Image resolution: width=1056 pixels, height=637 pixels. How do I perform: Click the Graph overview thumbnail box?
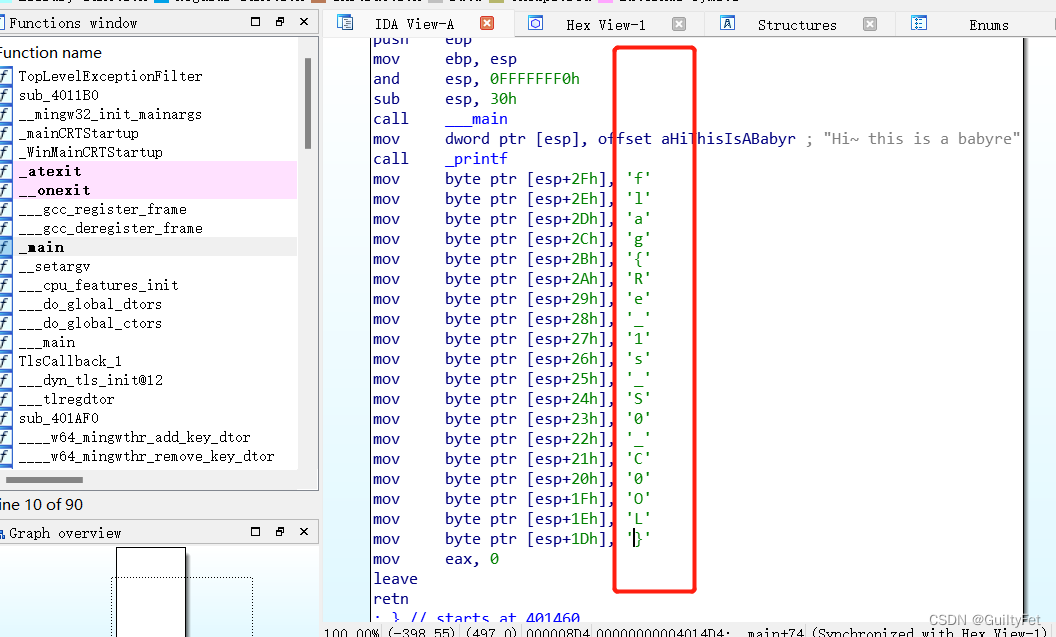[150, 590]
